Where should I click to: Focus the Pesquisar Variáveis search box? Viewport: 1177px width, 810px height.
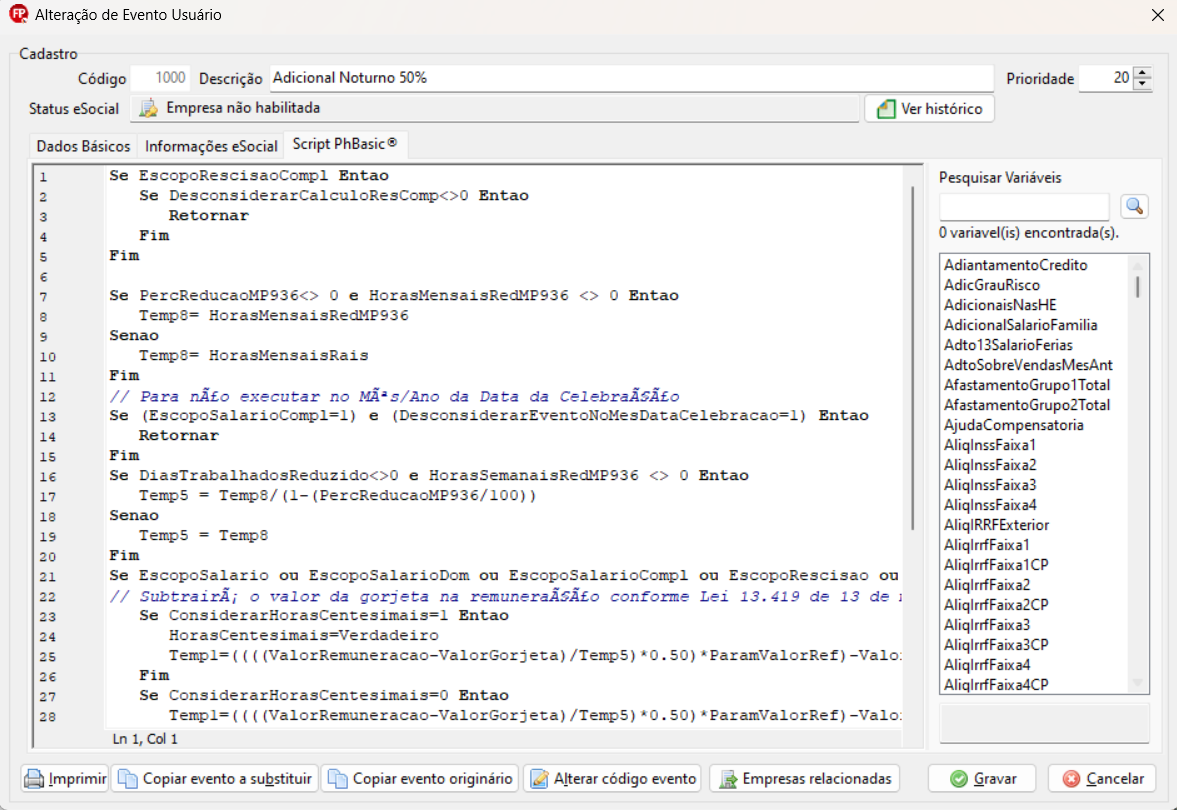click(x=1024, y=206)
